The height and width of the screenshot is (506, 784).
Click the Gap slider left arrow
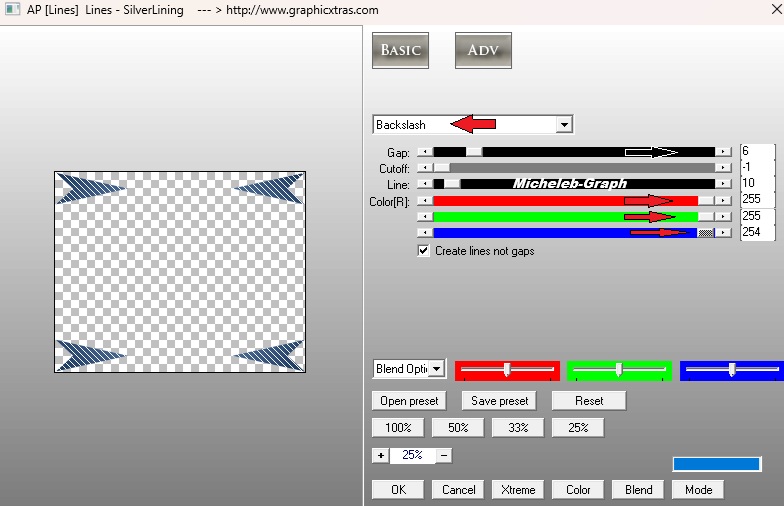click(x=424, y=152)
